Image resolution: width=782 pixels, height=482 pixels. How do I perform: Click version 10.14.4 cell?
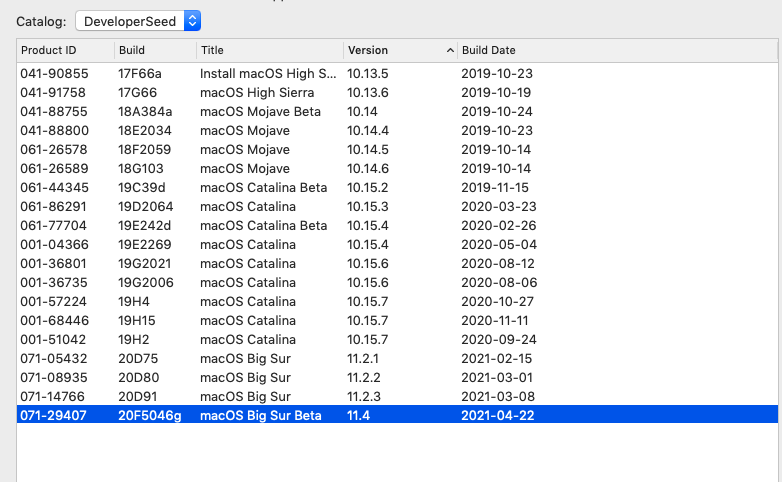click(368, 131)
